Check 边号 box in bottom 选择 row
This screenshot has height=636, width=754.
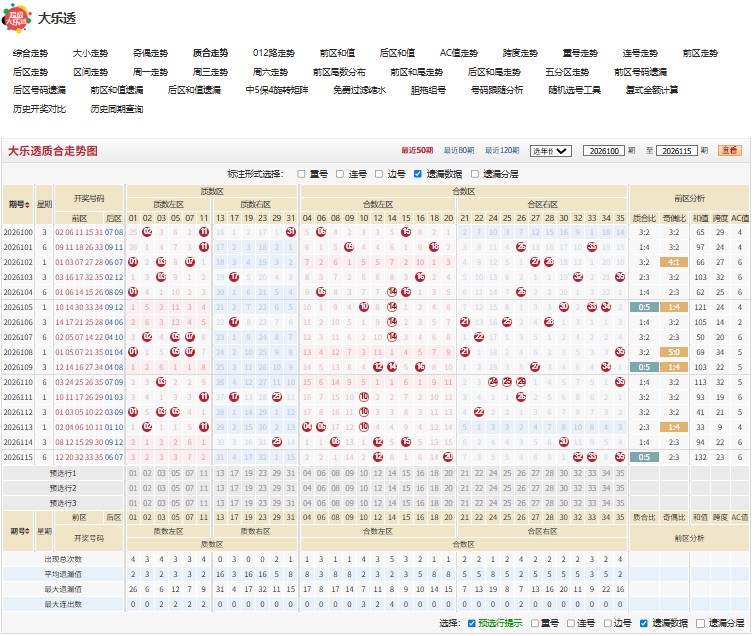pyautogui.click(x=608, y=624)
